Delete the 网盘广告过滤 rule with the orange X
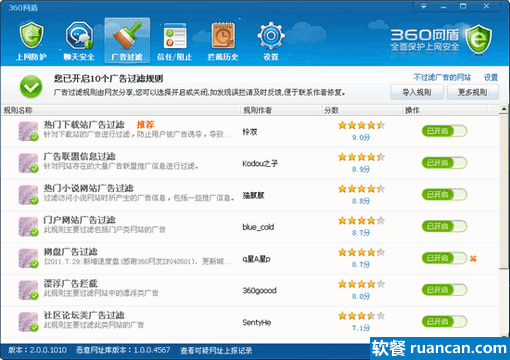This screenshot has width=510, height=360. point(473,258)
